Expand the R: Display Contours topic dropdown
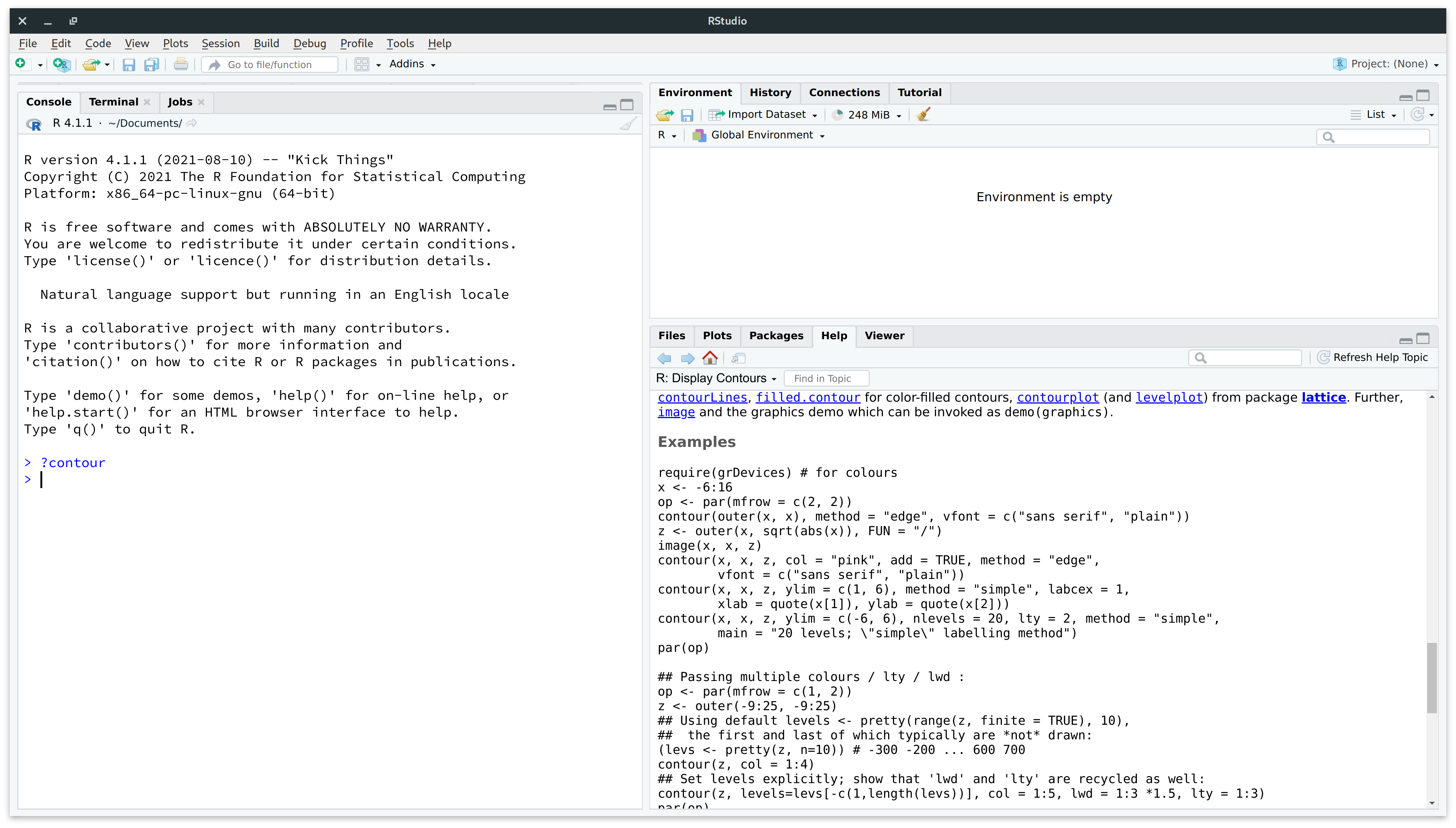 [716, 378]
